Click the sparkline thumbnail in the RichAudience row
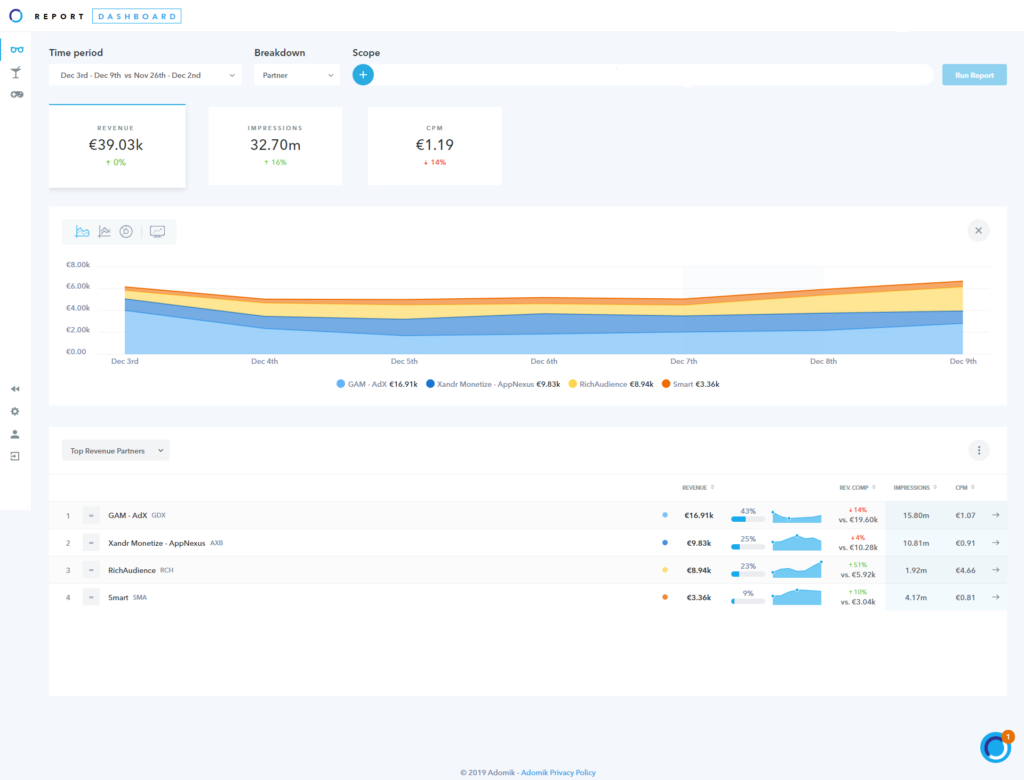Screen dimensions: 1024x780 [796, 570]
